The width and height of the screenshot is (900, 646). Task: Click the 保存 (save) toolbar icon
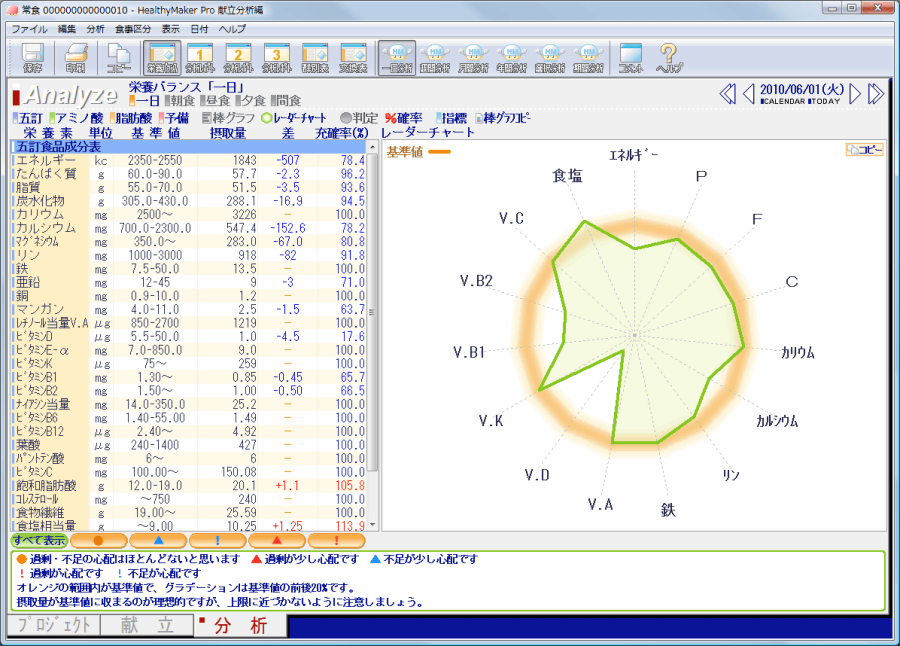[32, 58]
